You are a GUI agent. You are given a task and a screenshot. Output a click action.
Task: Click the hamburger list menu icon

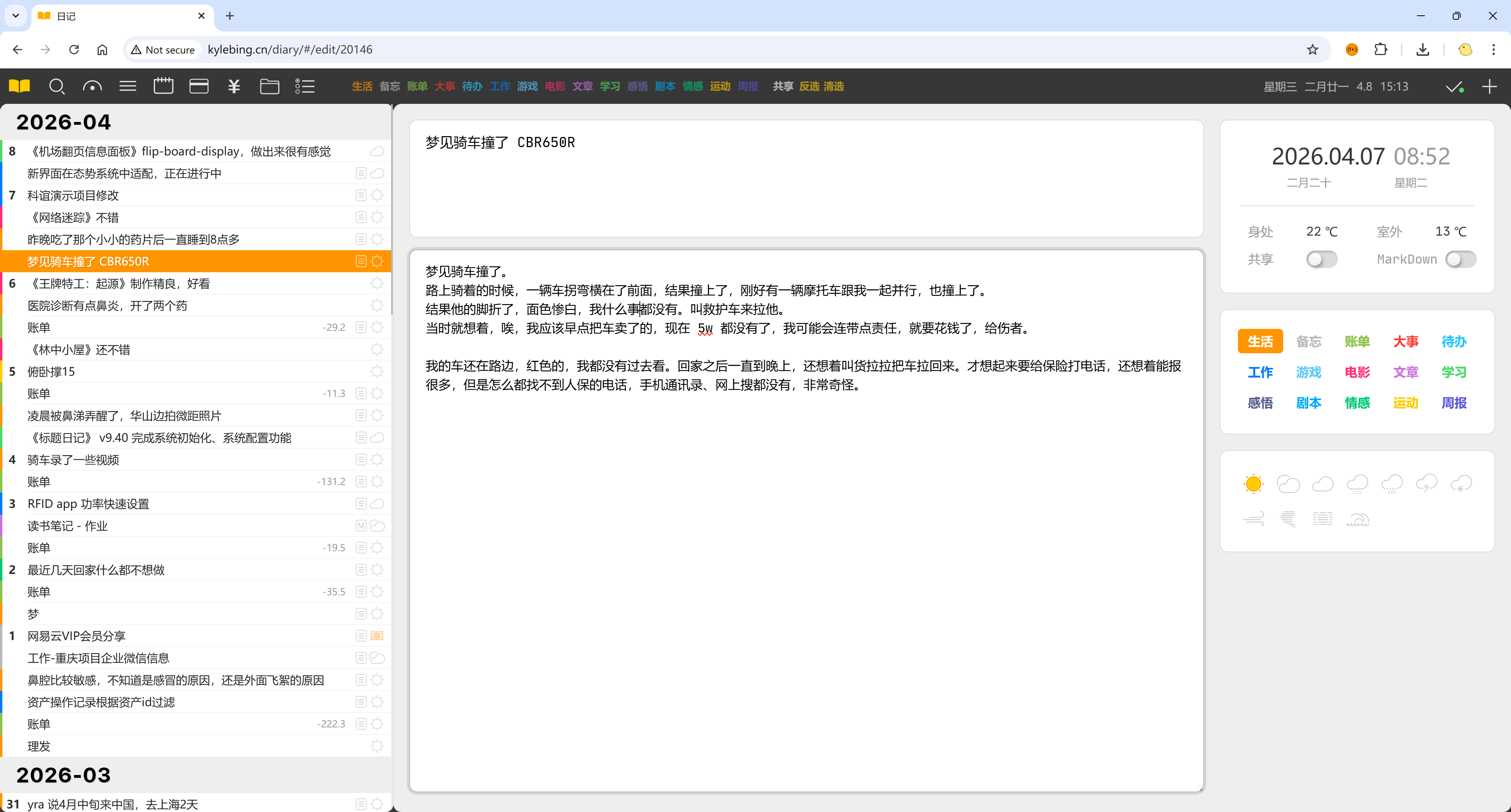click(x=128, y=86)
